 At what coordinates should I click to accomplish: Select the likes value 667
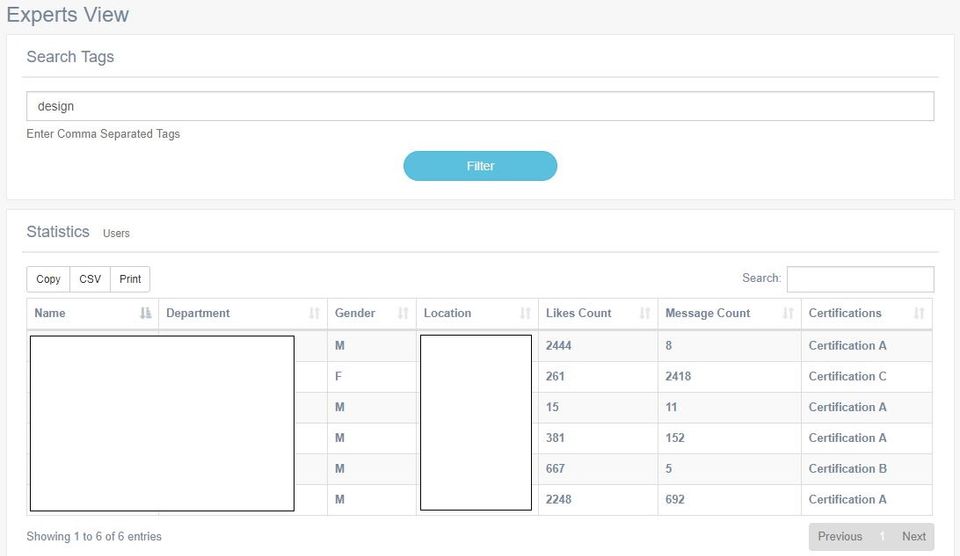(555, 468)
